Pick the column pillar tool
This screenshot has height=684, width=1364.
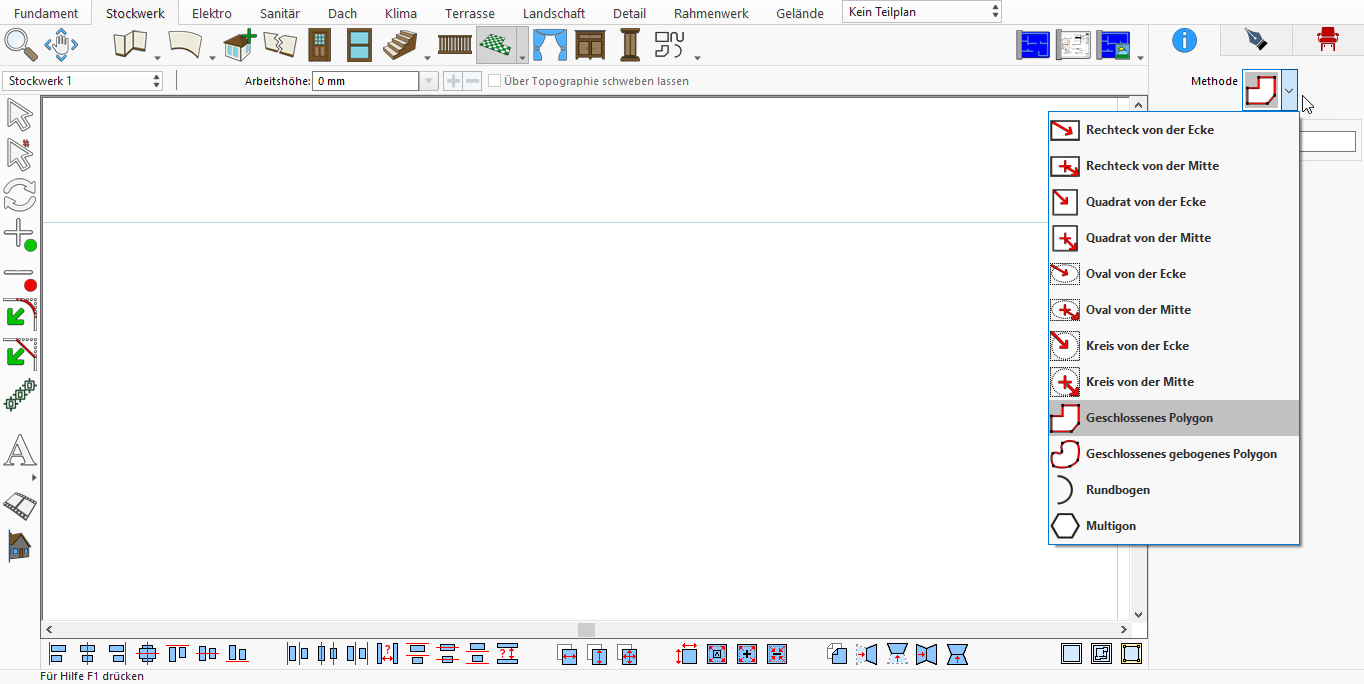tap(630, 45)
